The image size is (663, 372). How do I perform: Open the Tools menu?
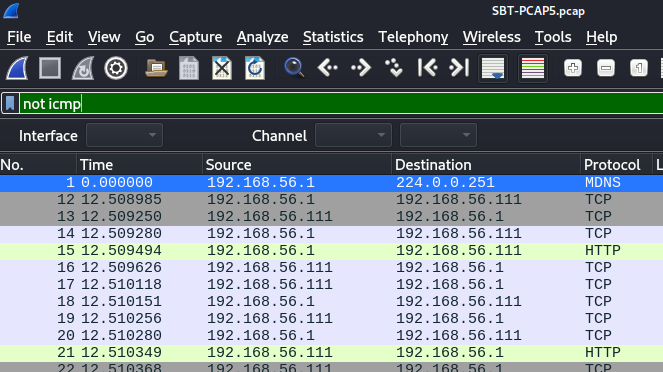[x=553, y=37]
